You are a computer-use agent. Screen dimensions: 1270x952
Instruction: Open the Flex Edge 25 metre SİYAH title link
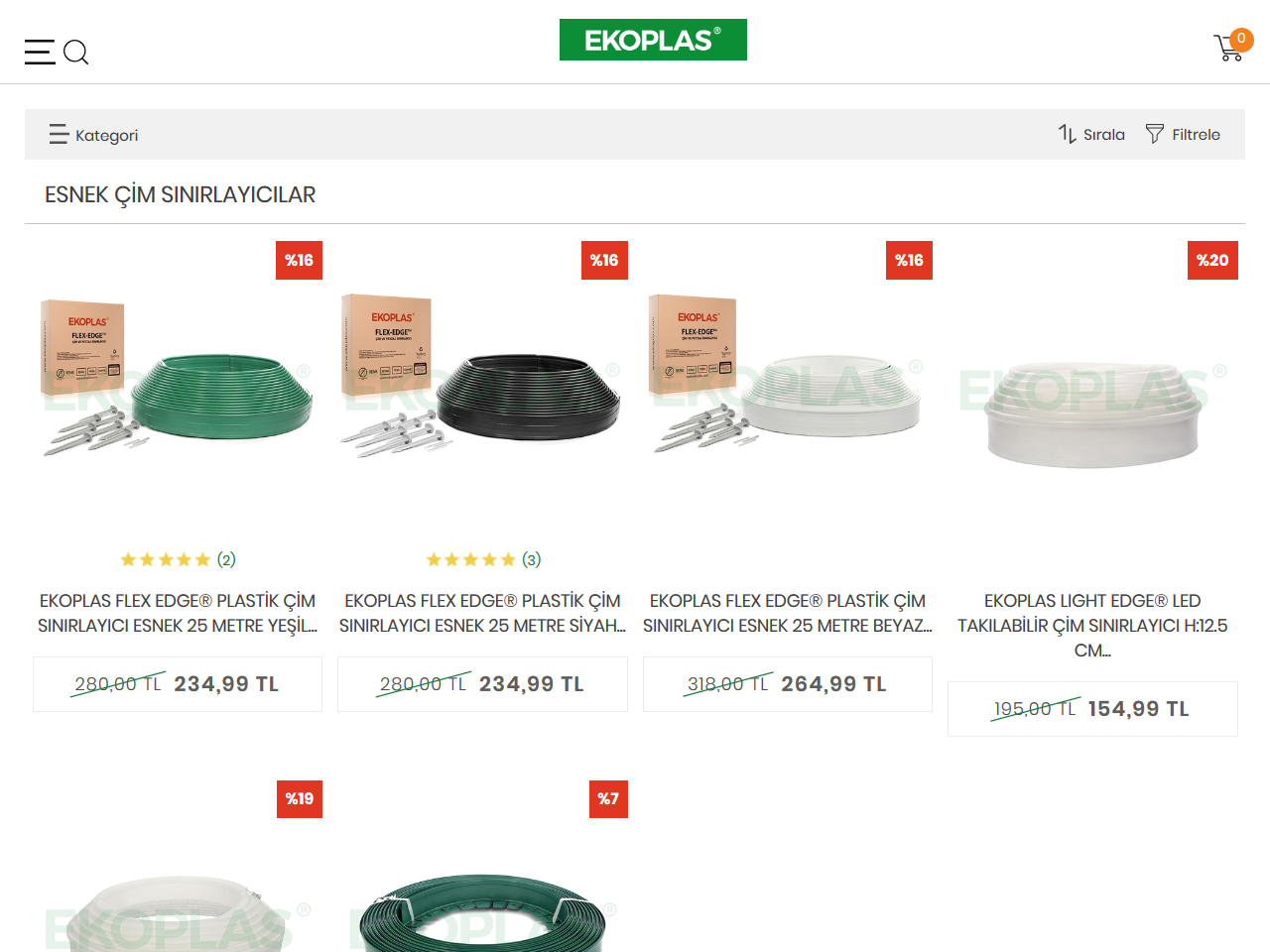(482, 613)
